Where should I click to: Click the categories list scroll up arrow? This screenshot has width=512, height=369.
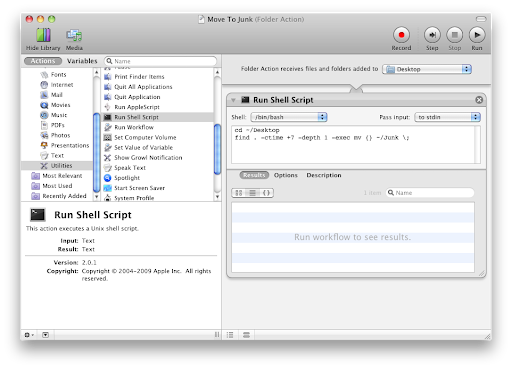96,72
